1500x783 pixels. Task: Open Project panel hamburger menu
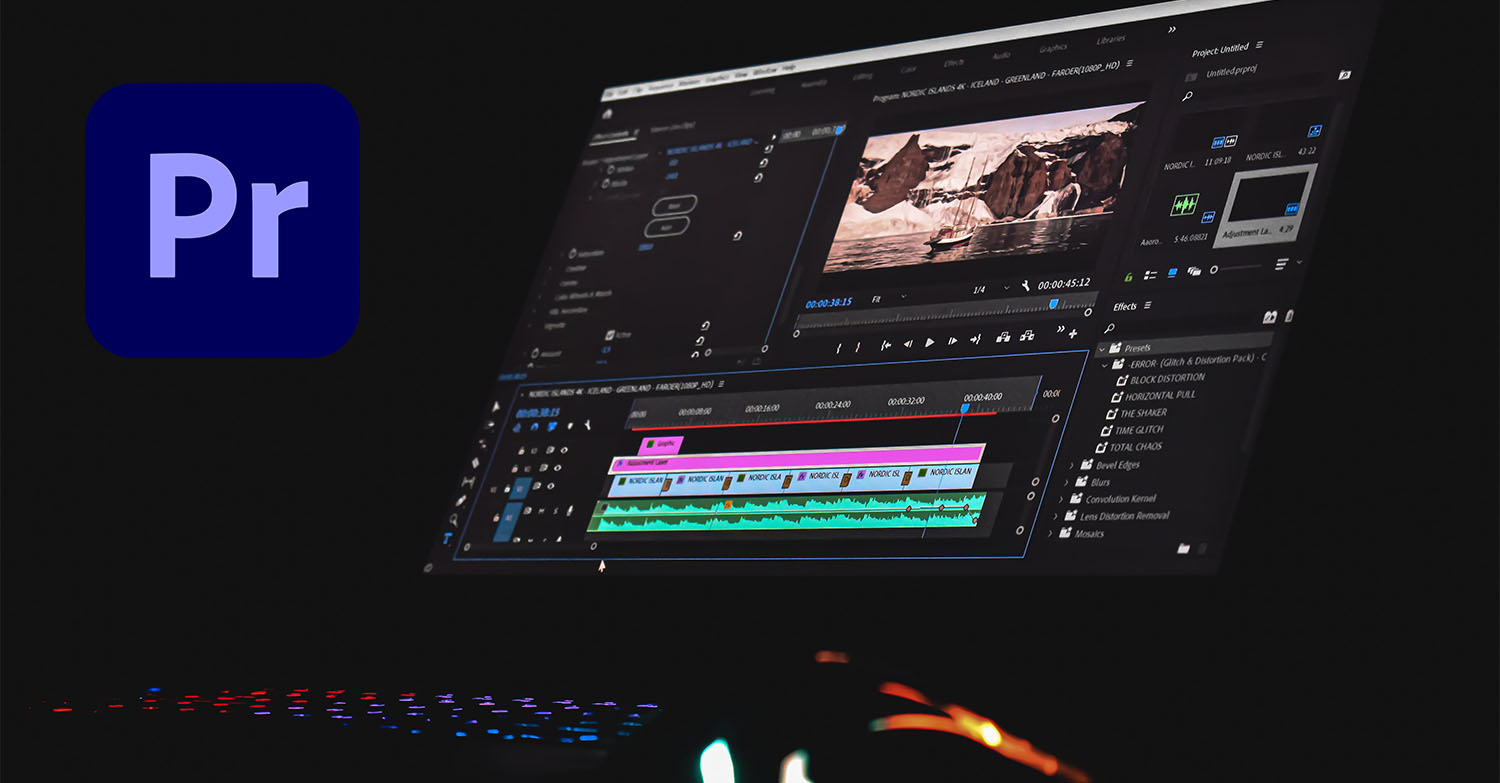(x=1259, y=45)
